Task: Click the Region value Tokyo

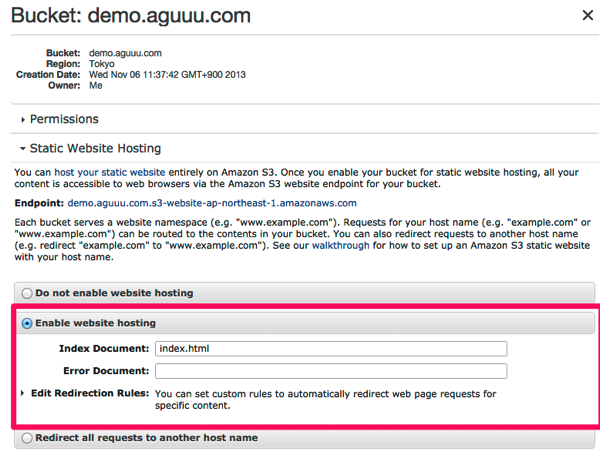Action: point(102,64)
